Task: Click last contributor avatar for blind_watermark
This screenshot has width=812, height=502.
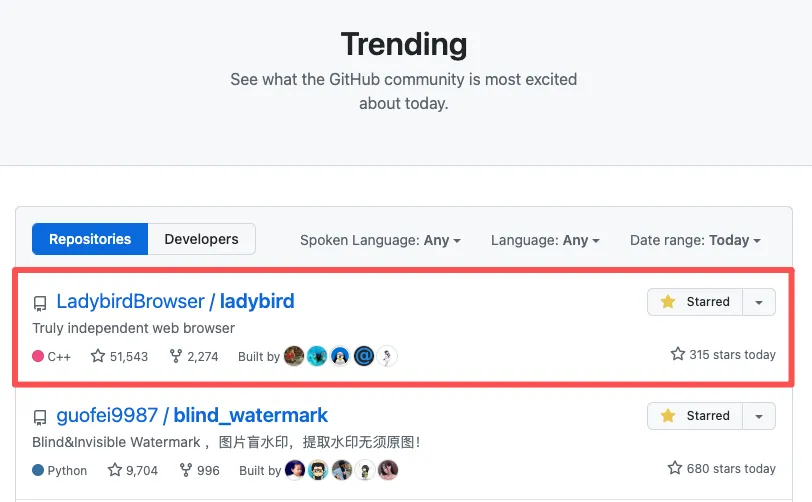Action: coord(388,470)
